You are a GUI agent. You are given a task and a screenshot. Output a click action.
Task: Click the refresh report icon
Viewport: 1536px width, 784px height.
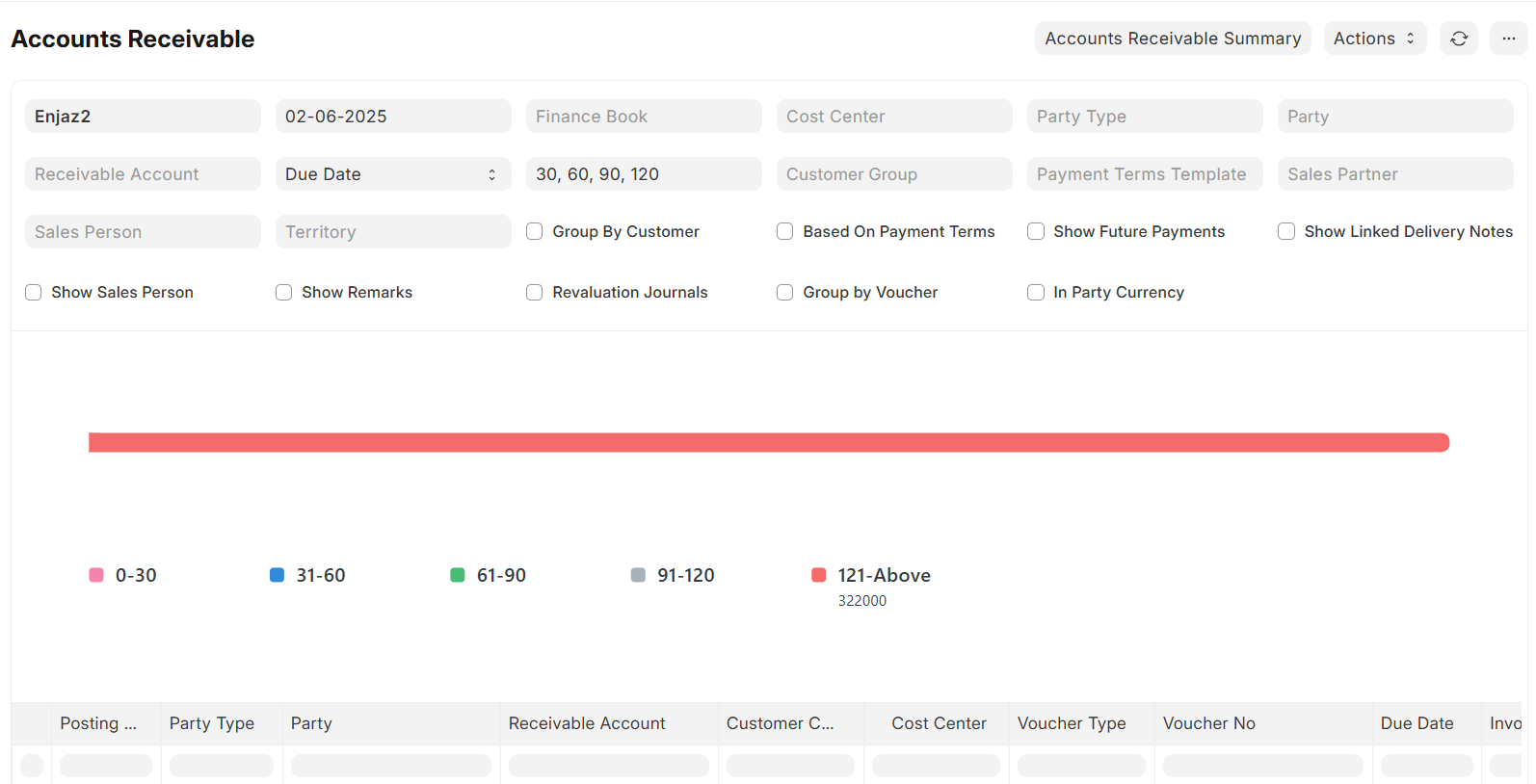1458,39
